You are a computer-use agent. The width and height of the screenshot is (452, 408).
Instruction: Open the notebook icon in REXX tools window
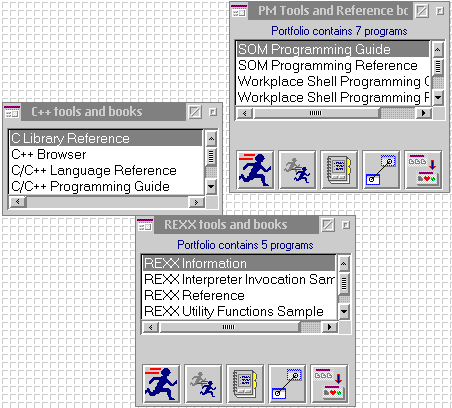[x=245, y=384]
